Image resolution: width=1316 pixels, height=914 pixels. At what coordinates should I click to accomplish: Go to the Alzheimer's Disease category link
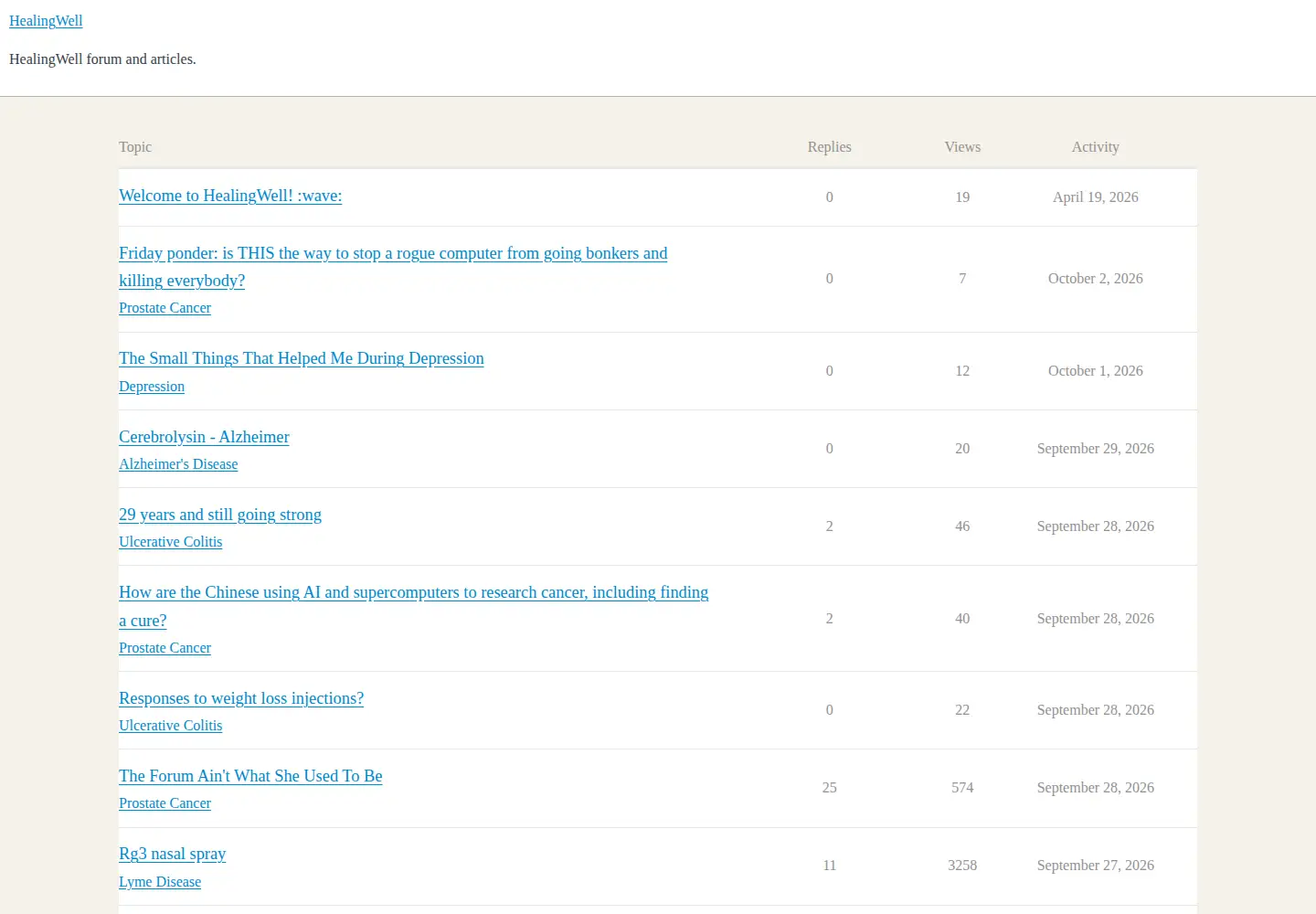tap(178, 464)
